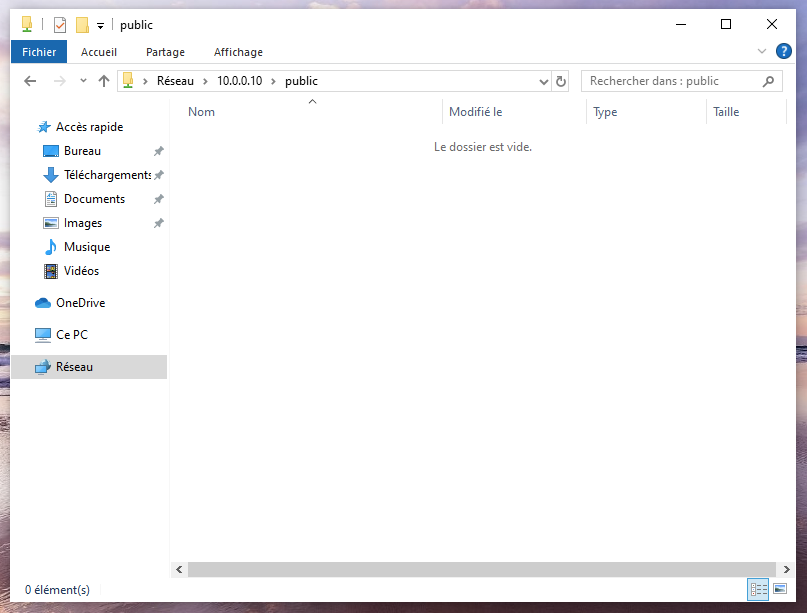Expand the ribbon with the chevron
Screen dimensions: 807x613
click(x=762, y=52)
